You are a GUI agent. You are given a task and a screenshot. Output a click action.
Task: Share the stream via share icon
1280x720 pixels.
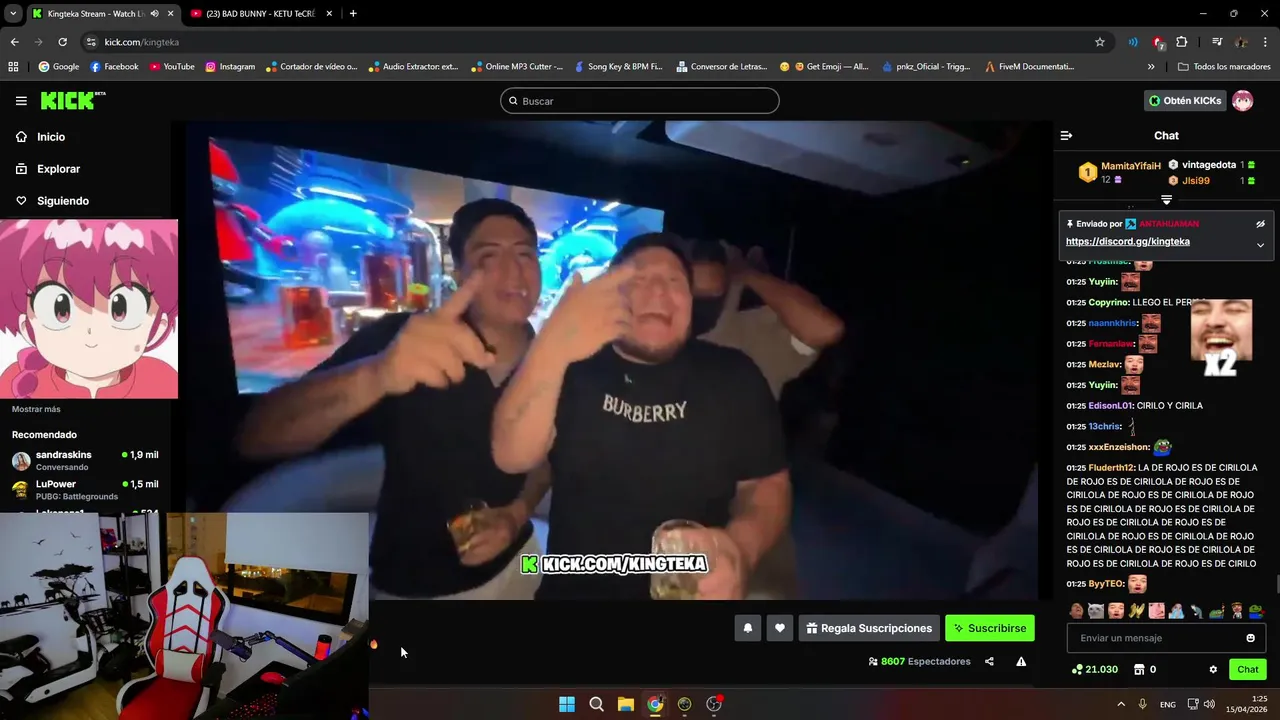point(989,661)
